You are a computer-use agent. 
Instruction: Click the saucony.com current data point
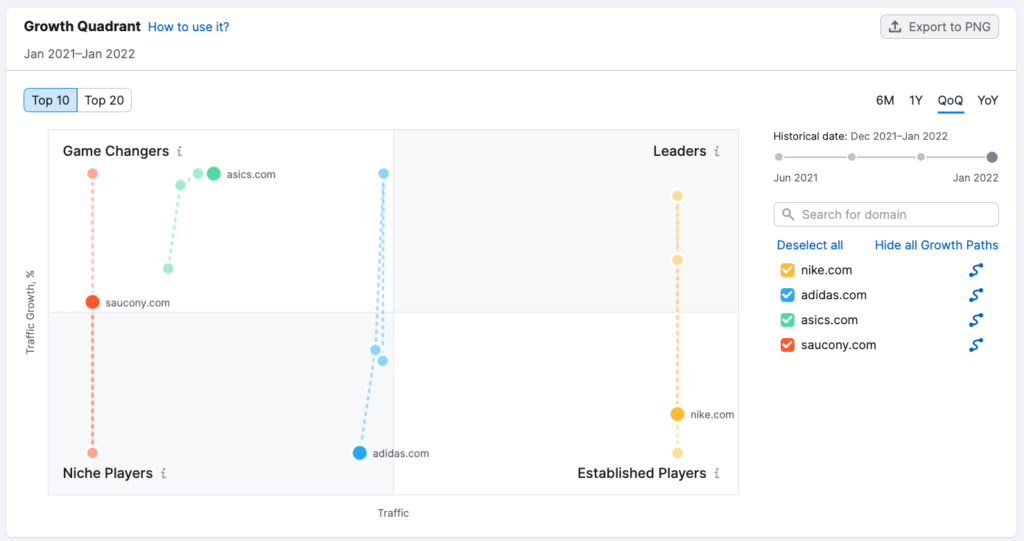[x=92, y=302]
